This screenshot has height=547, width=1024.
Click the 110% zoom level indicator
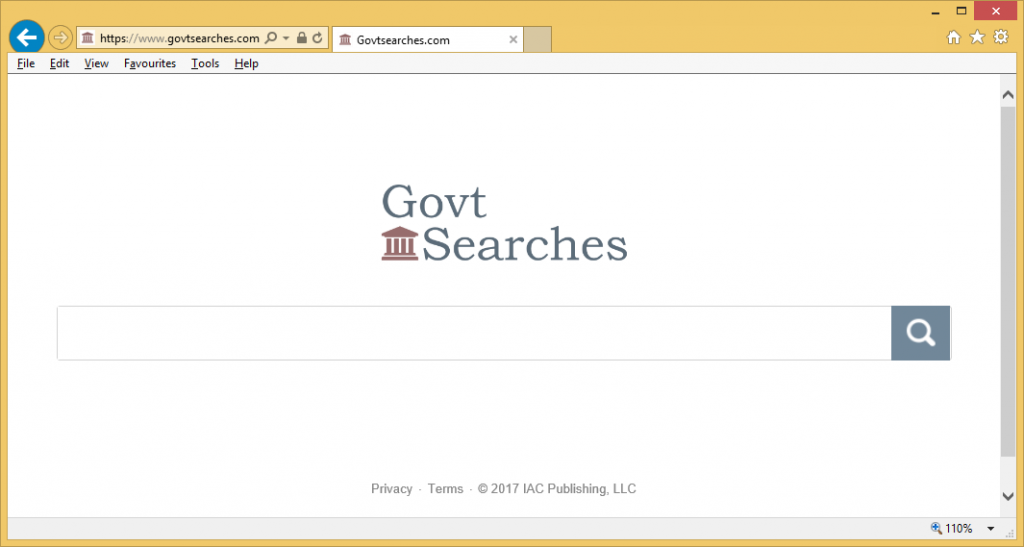952,528
